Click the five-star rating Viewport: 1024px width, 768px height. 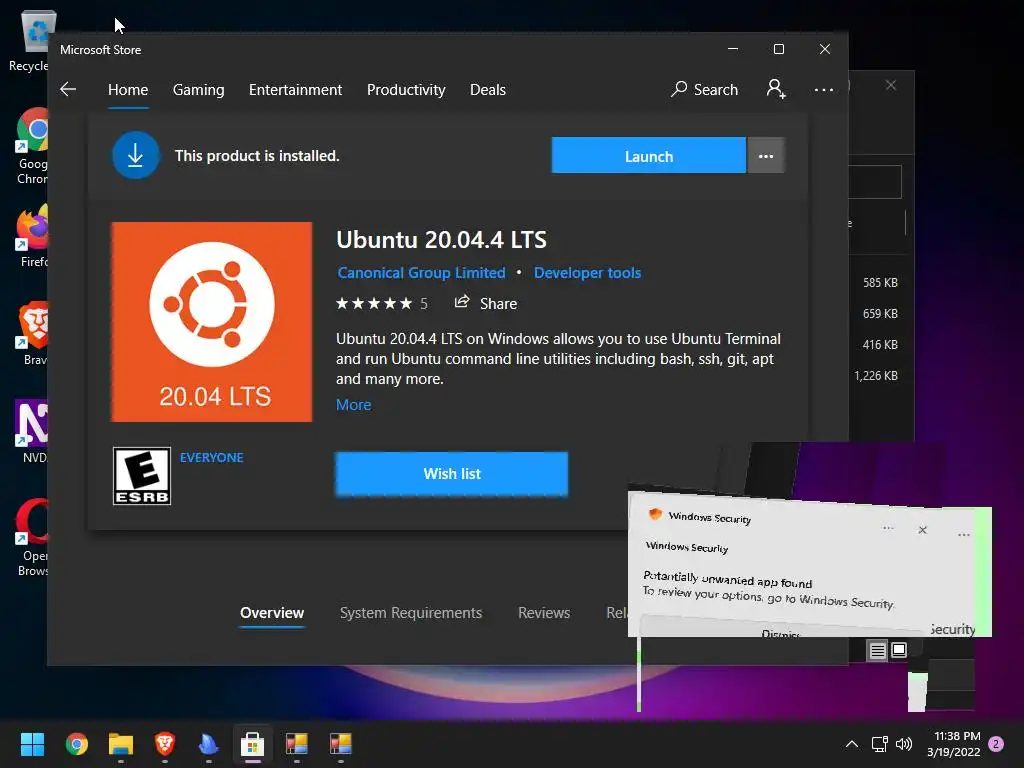pyautogui.click(x=374, y=304)
